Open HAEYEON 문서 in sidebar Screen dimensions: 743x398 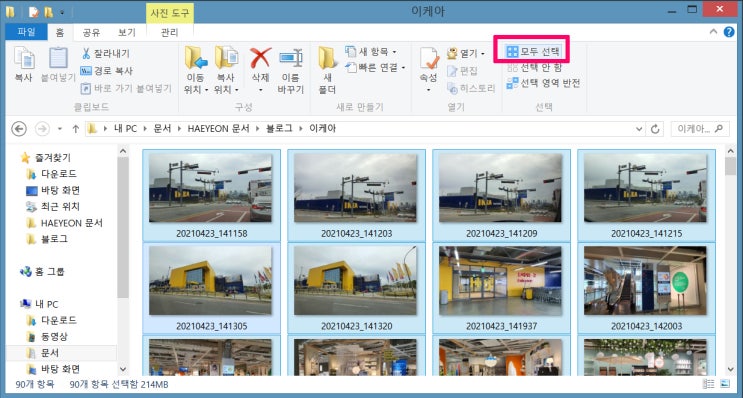tap(64, 223)
